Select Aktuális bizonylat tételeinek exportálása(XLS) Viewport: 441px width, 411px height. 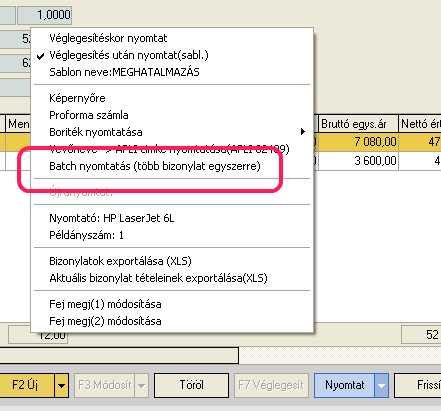pyautogui.click(x=172, y=278)
